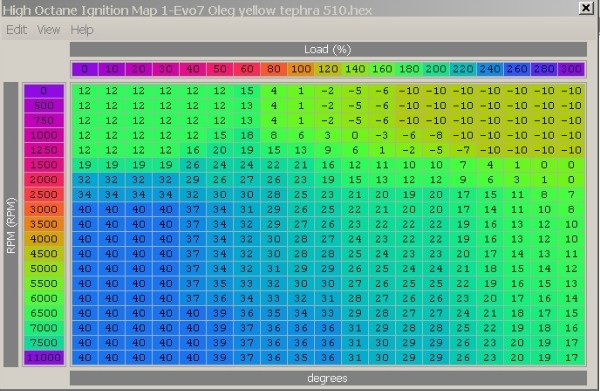Select the 3000 RPM row header

(44, 209)
